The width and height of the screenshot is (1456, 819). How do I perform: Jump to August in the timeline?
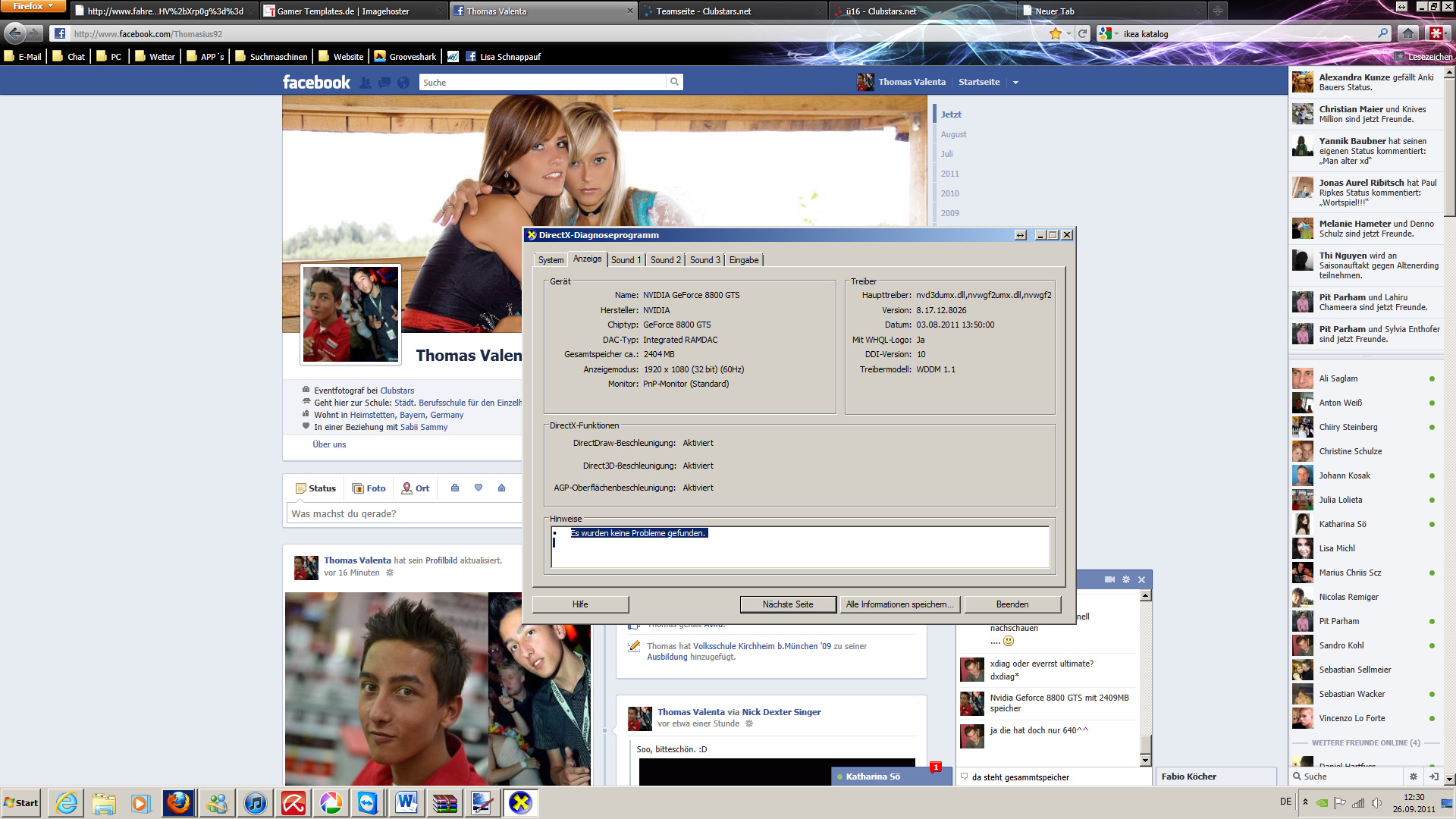point(953,134)
